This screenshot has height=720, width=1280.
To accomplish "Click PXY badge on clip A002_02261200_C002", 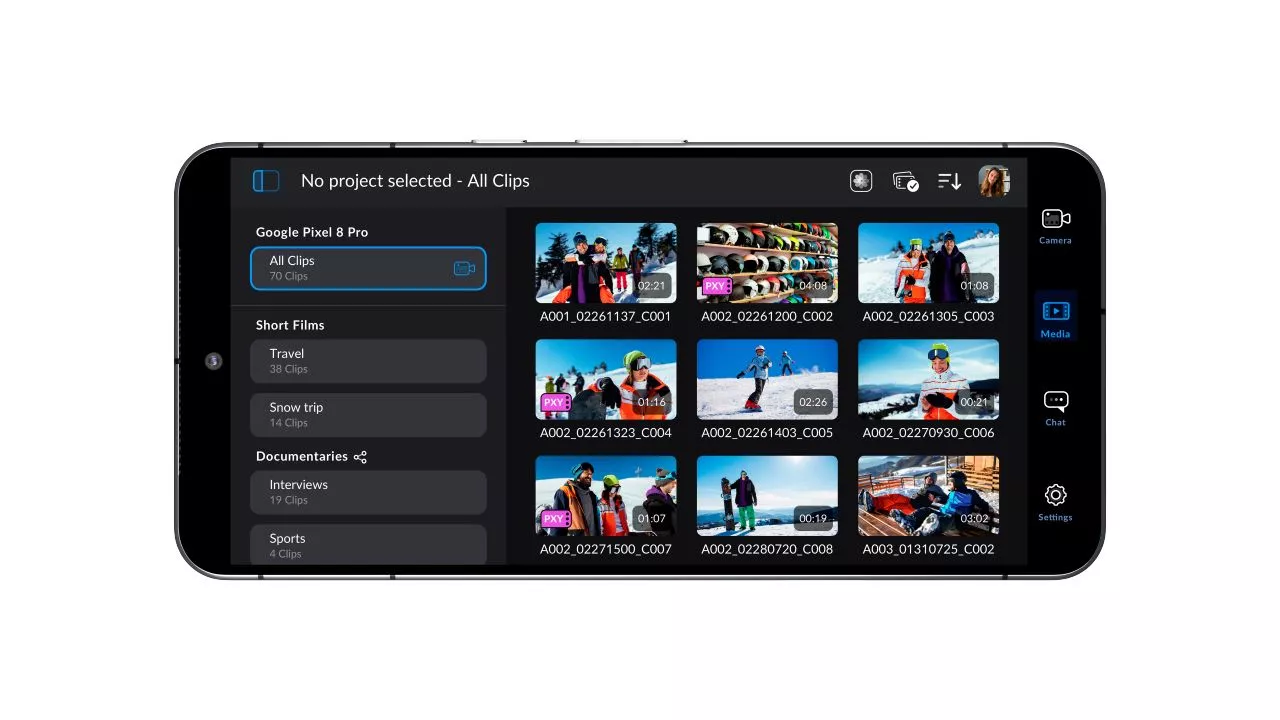I will (x=717, y=286).
